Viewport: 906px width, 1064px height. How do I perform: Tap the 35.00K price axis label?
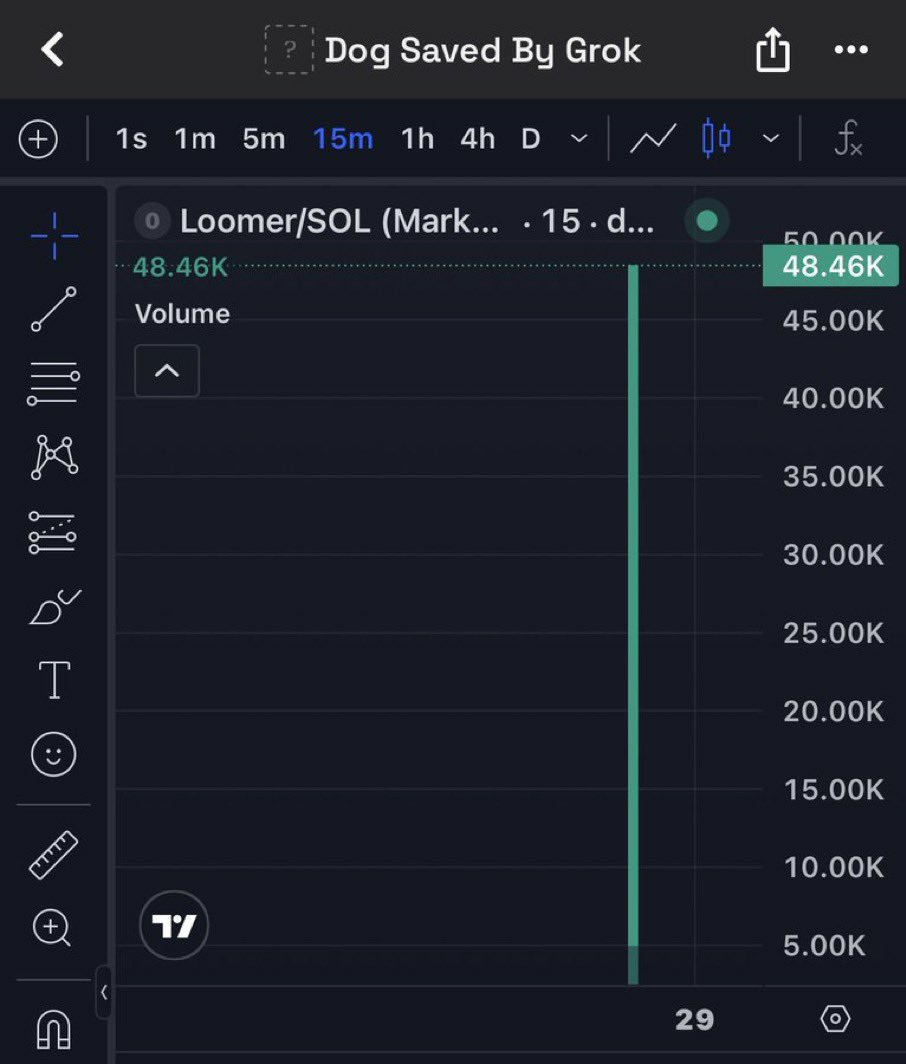click(x=833, y=476)
